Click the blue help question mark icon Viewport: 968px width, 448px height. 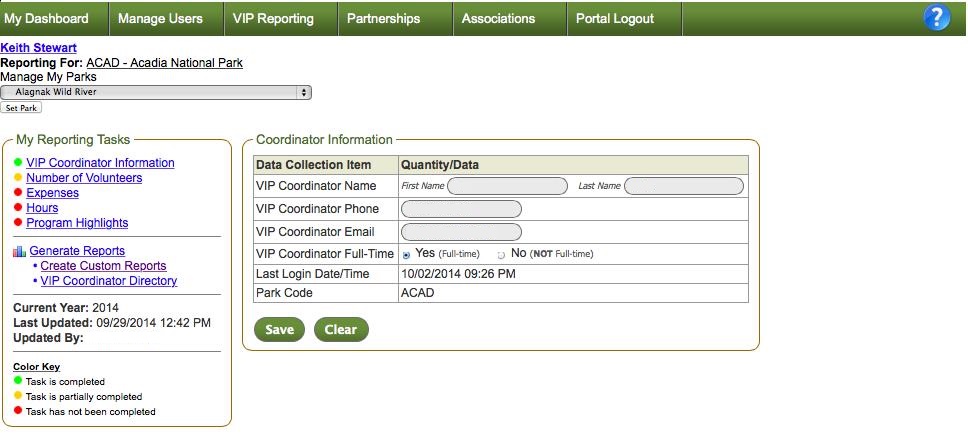coord(936,18)
